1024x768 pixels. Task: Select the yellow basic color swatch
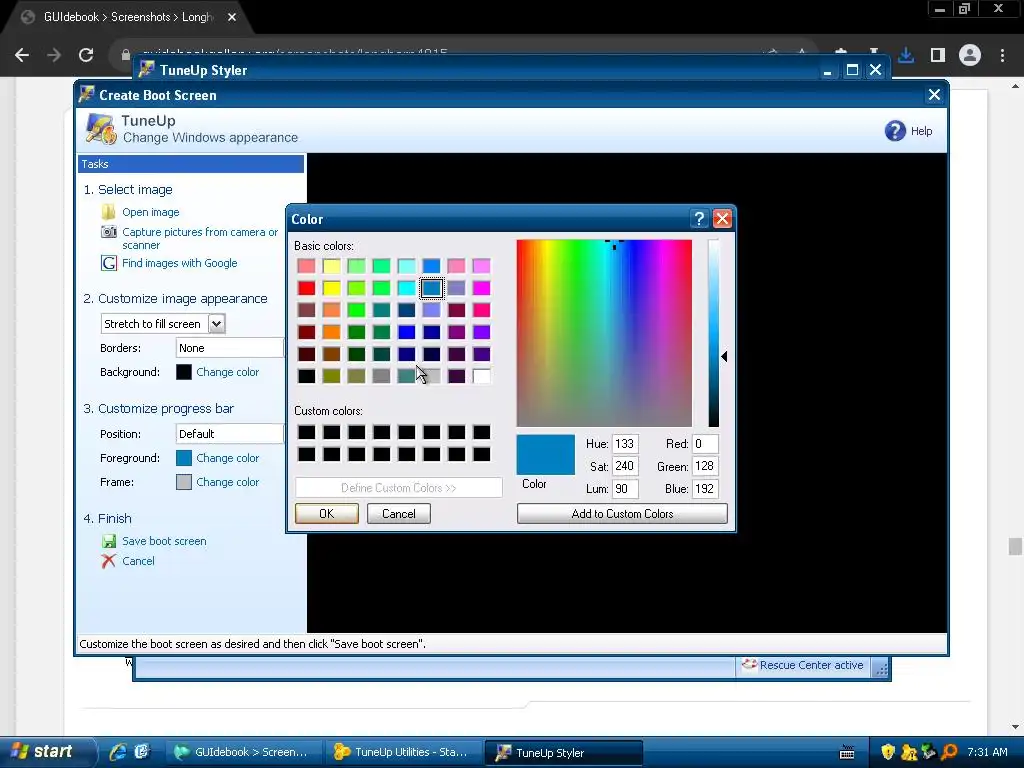(331, 288)
